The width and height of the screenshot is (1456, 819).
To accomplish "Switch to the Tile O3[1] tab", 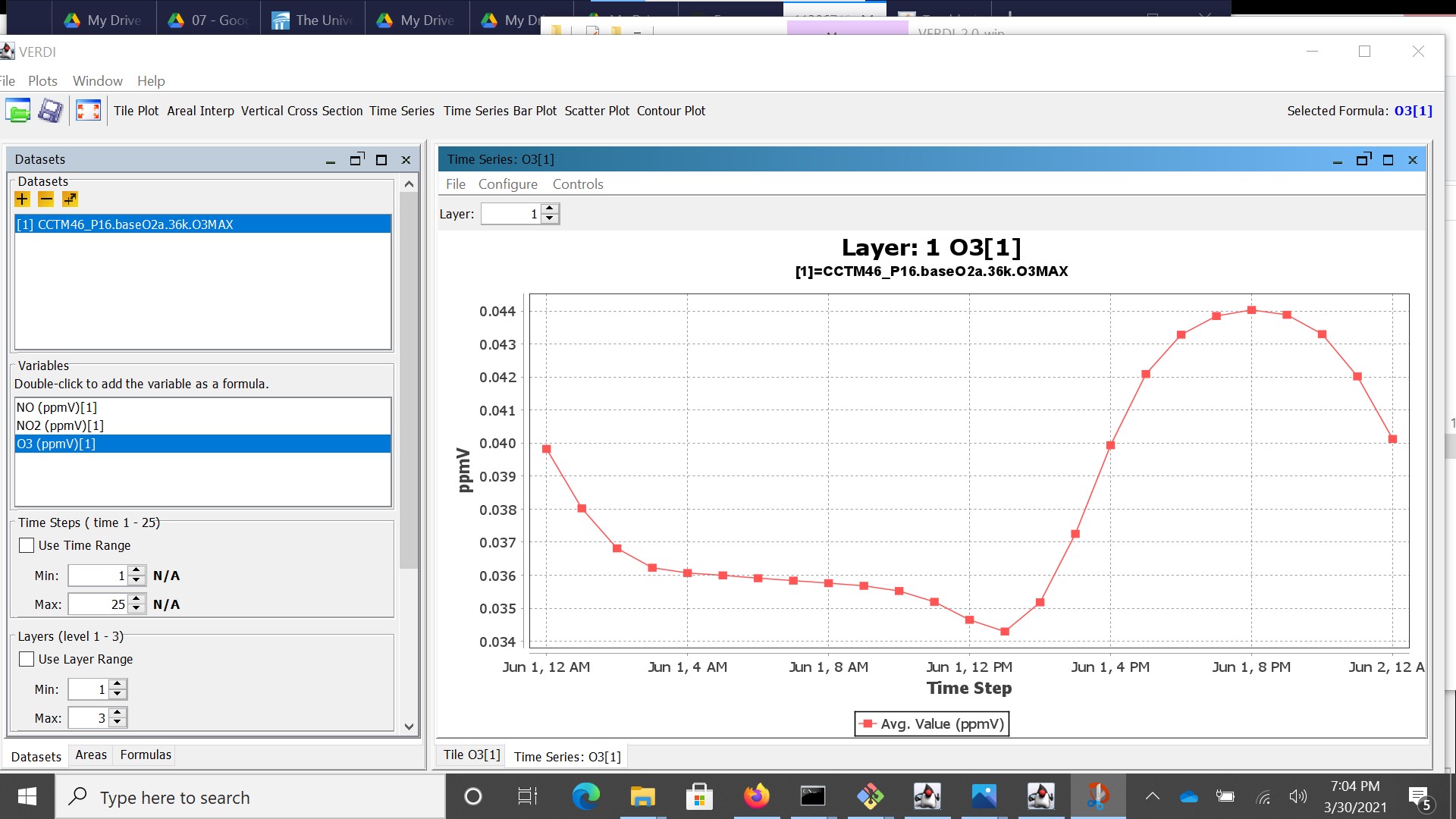I will [472, 755].
